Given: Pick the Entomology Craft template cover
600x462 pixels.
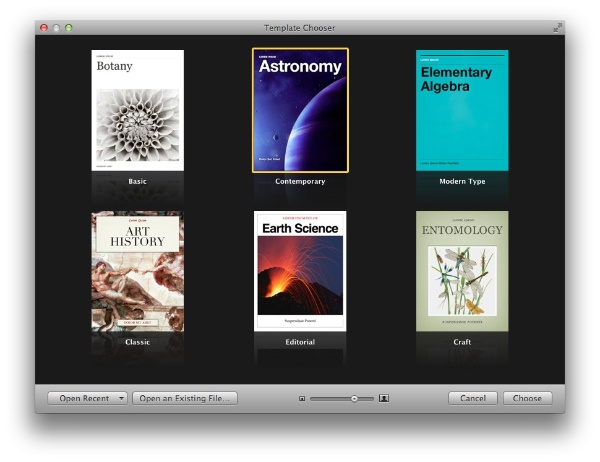Looking at the screenshot, I should tap(462, 271).
